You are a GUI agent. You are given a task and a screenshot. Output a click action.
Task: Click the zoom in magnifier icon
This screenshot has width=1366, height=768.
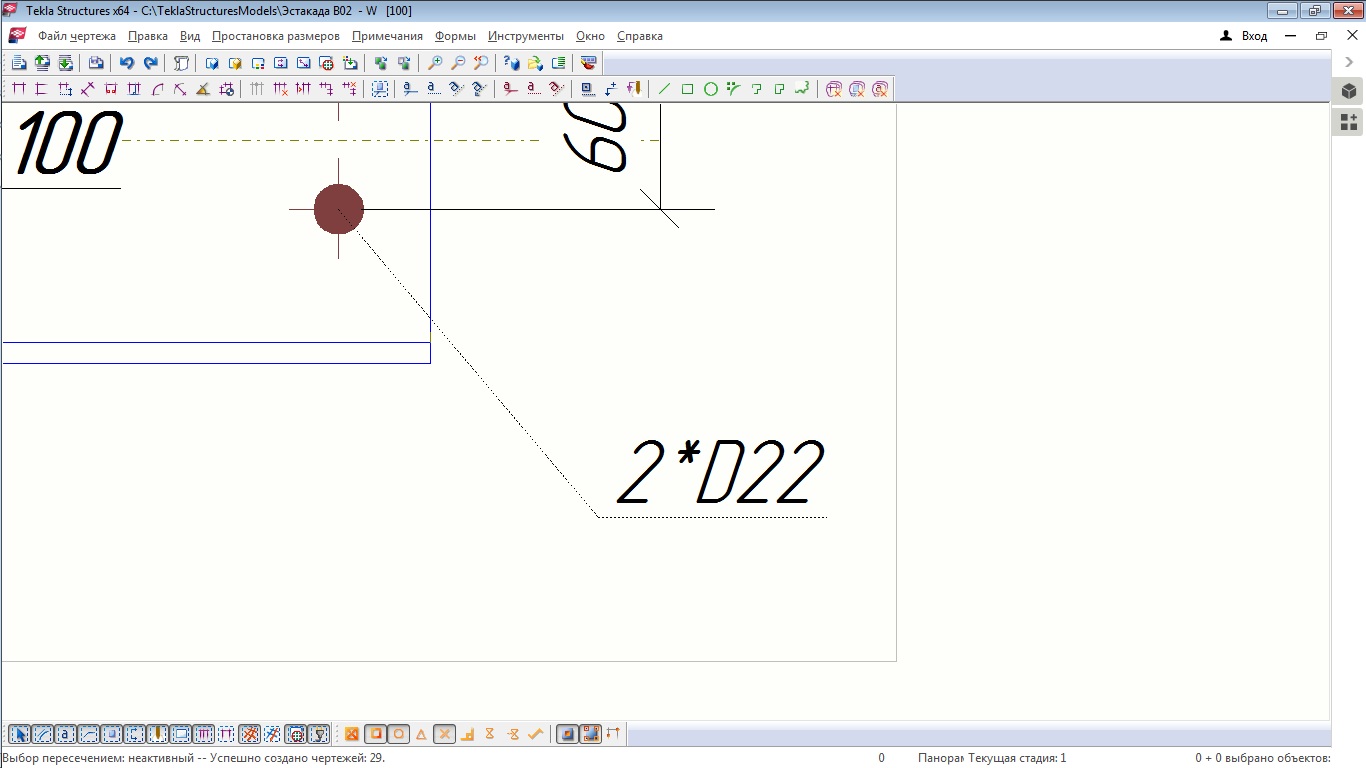[x=435, y=63]
